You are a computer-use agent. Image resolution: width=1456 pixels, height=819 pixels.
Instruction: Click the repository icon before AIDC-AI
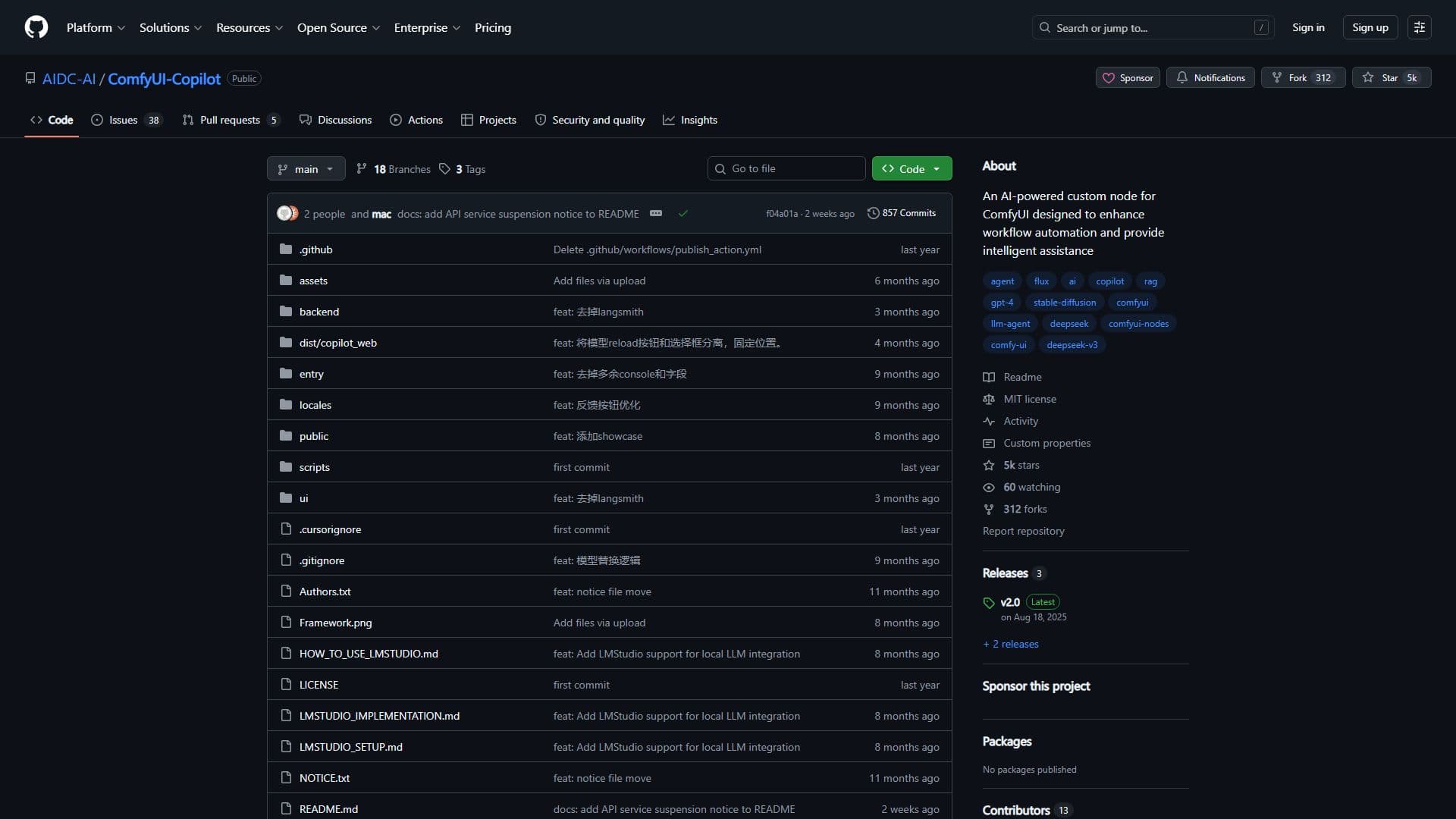pyautogui.click(x=30, y=78)
